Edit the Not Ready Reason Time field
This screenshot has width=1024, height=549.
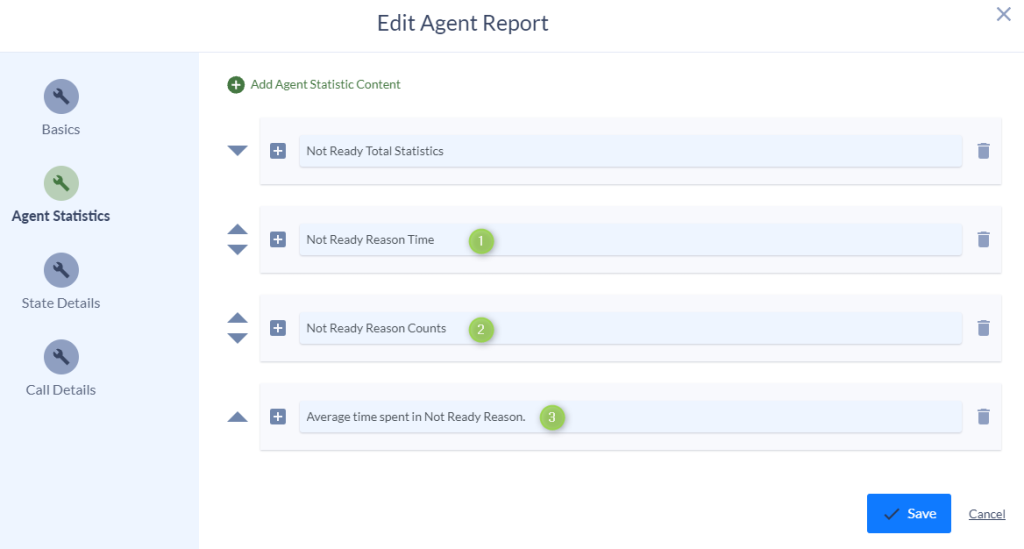coord(630,240)
